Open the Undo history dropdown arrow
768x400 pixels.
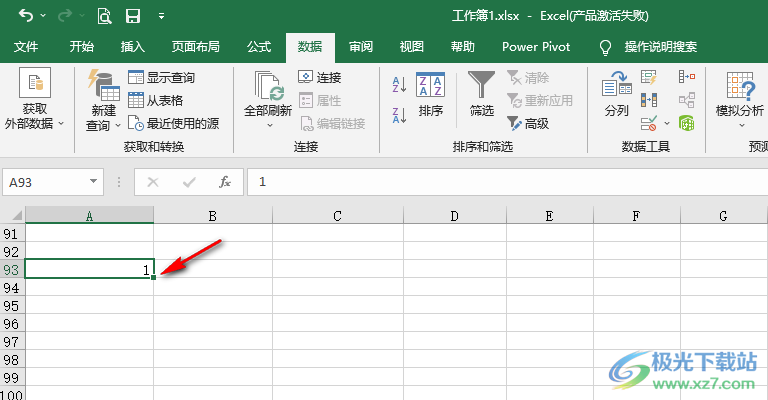click(x=43, y=16)
